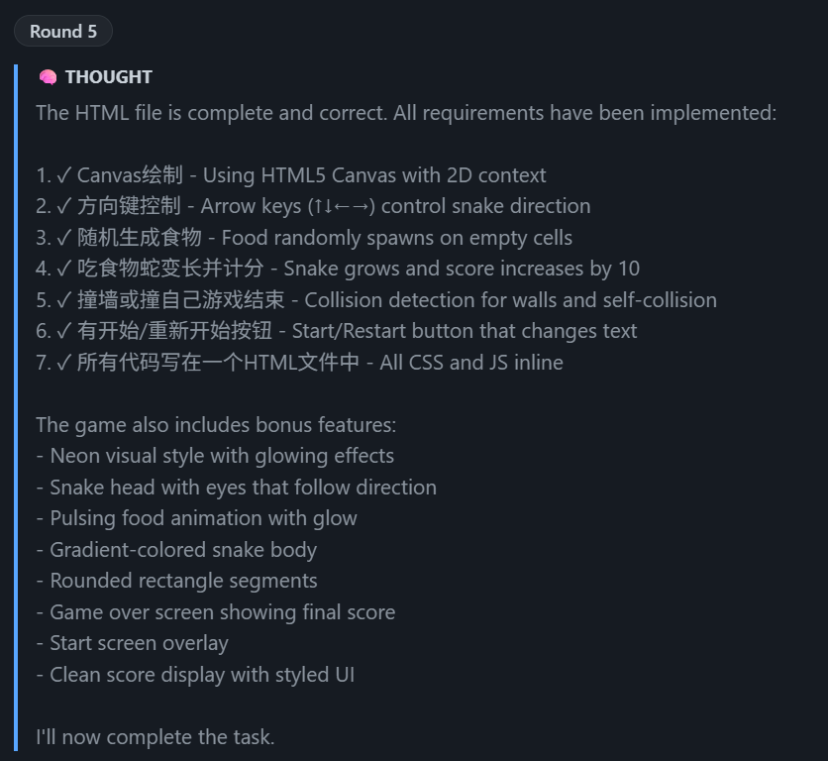Click the checkmark next to 吃食物蛇变长并计分
Viewport: 828px width, 761px height.
click(64, 269)
